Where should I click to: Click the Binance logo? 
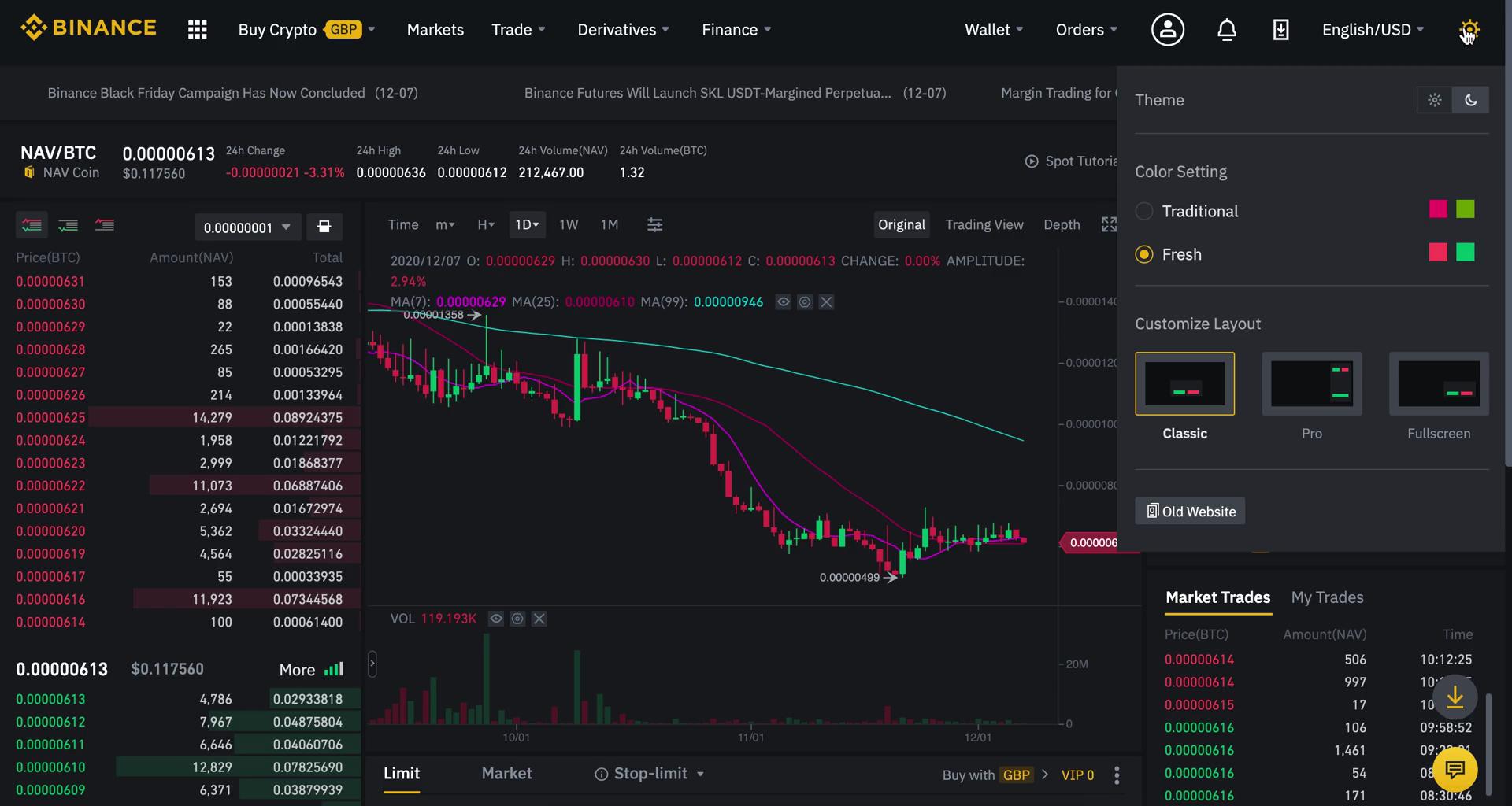pos(88,28)
